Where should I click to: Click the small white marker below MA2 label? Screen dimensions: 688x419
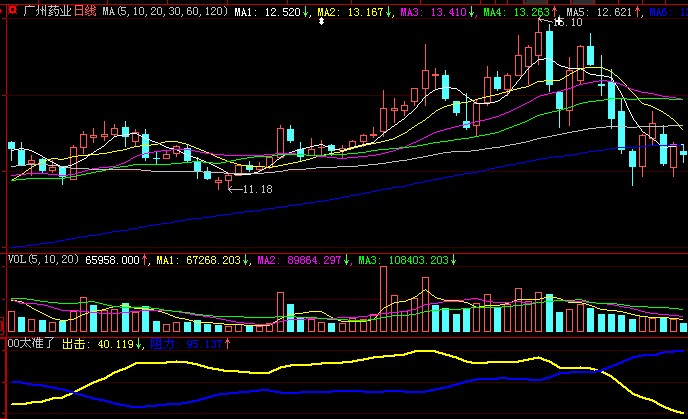coord(321,21)
